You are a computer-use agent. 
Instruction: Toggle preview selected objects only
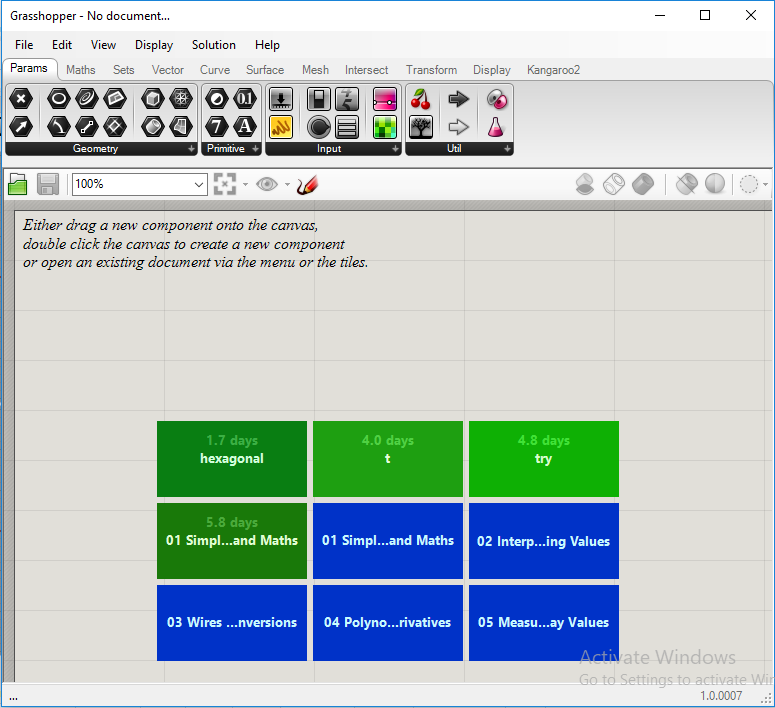tap(687, 184)
